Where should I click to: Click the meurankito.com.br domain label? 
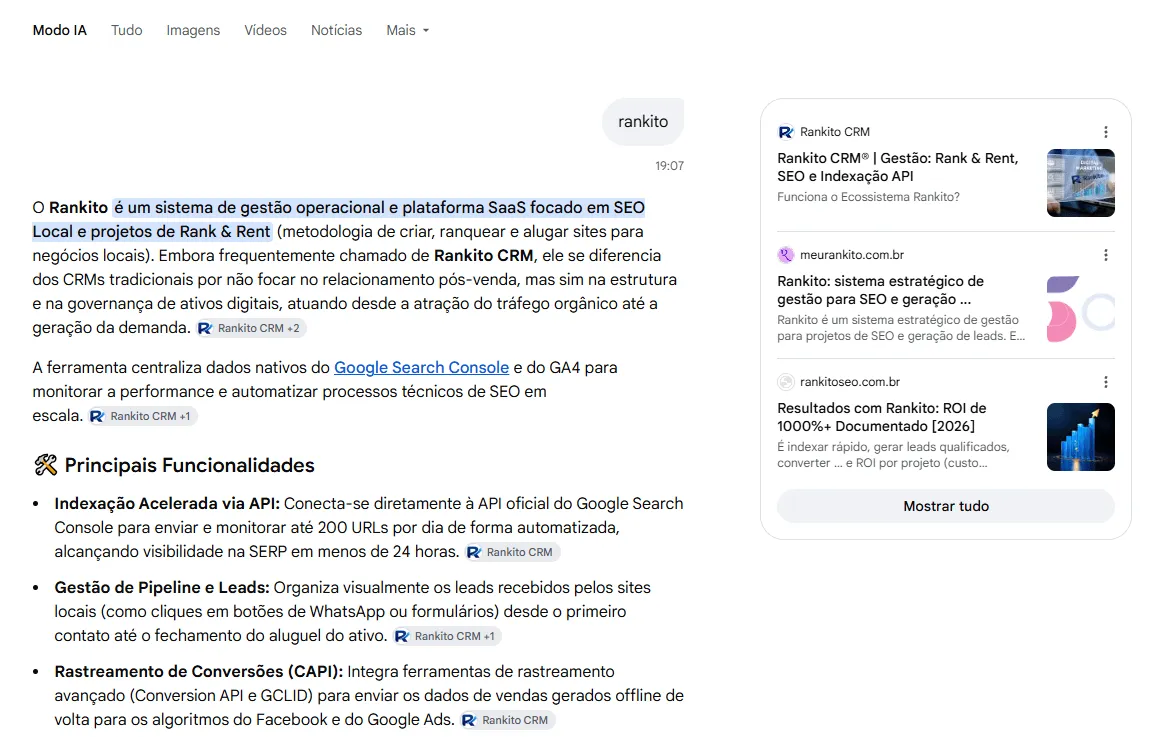[x=852, y=255]
